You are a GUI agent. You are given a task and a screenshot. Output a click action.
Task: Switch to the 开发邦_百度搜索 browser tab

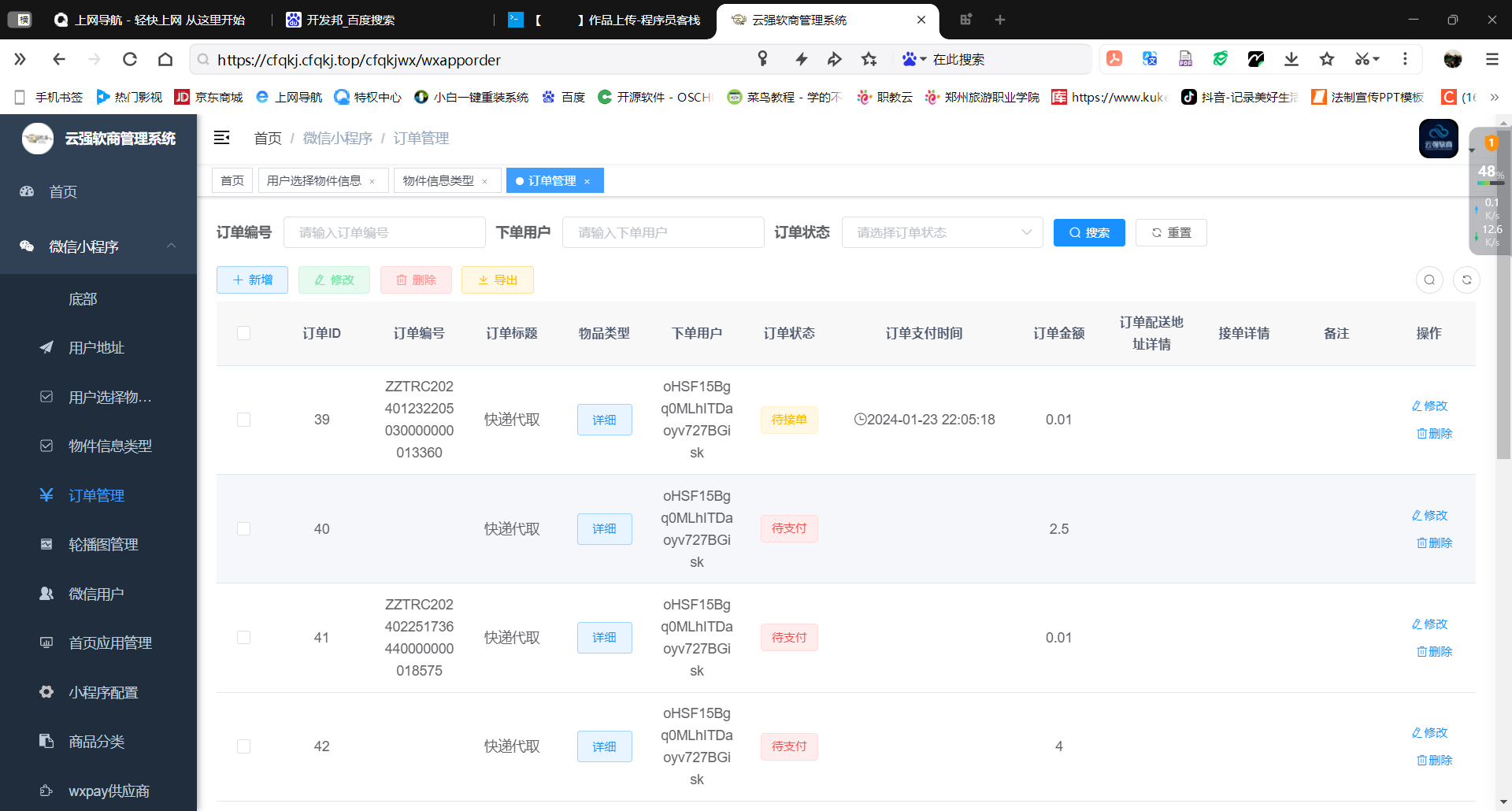(351, 20)
